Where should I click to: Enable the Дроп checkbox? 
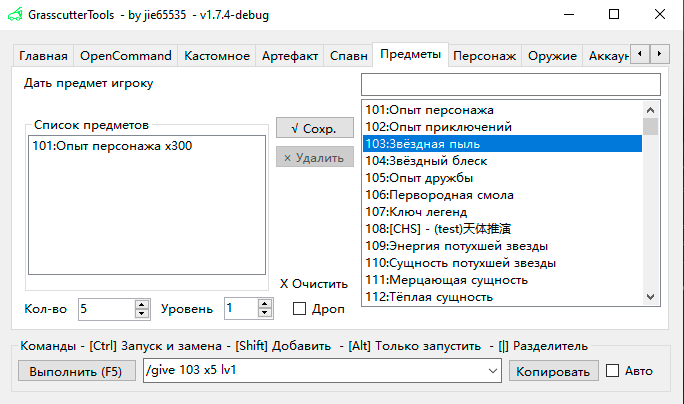click(300, 309)
